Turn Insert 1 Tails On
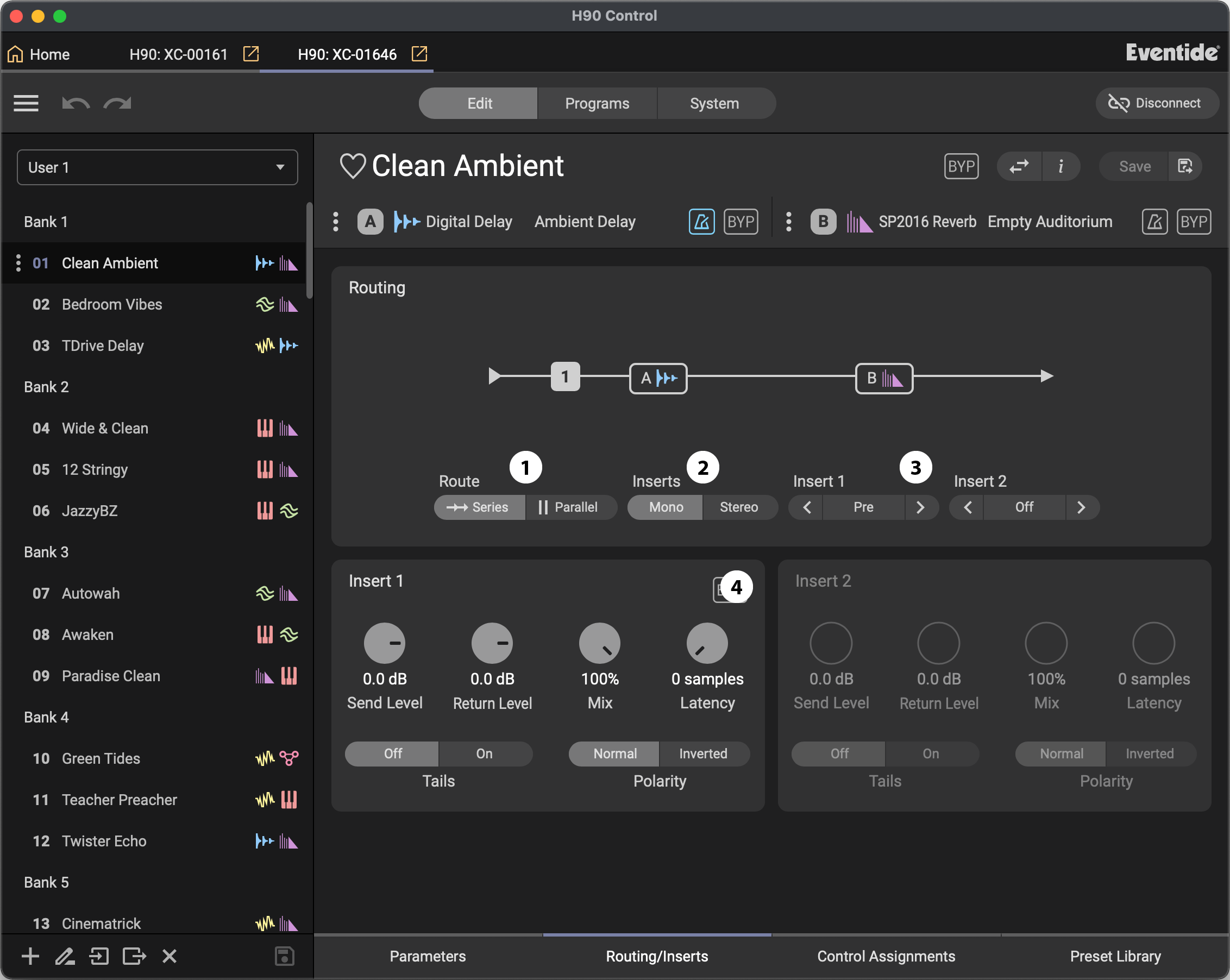Viewport: 1230px width, 980px height. 485,753
